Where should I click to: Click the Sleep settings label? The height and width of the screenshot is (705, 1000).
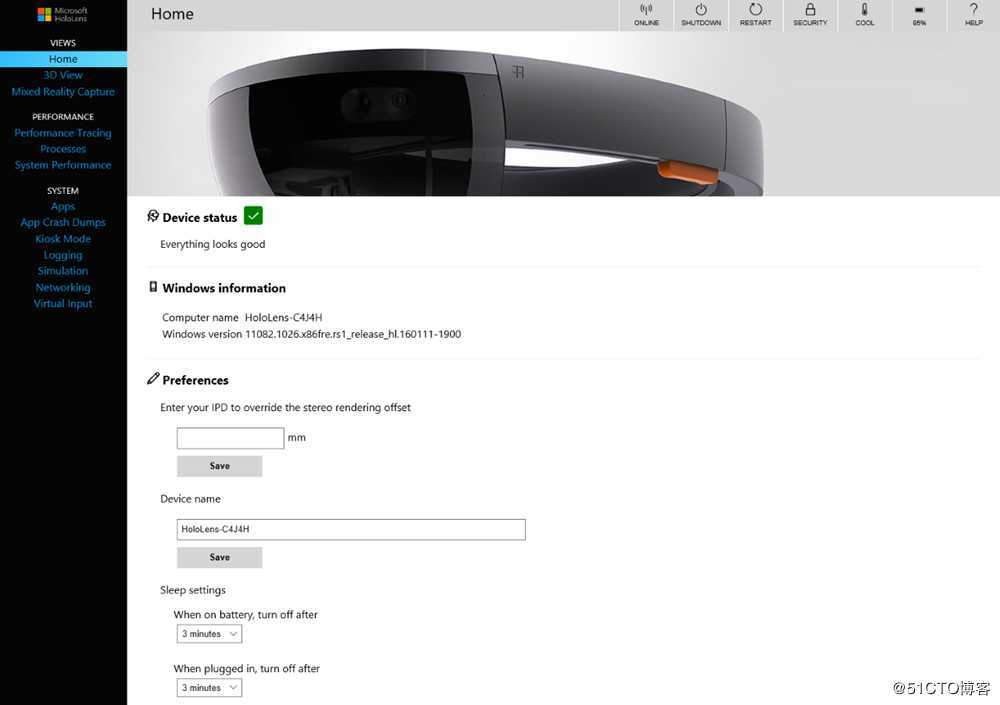193,590
